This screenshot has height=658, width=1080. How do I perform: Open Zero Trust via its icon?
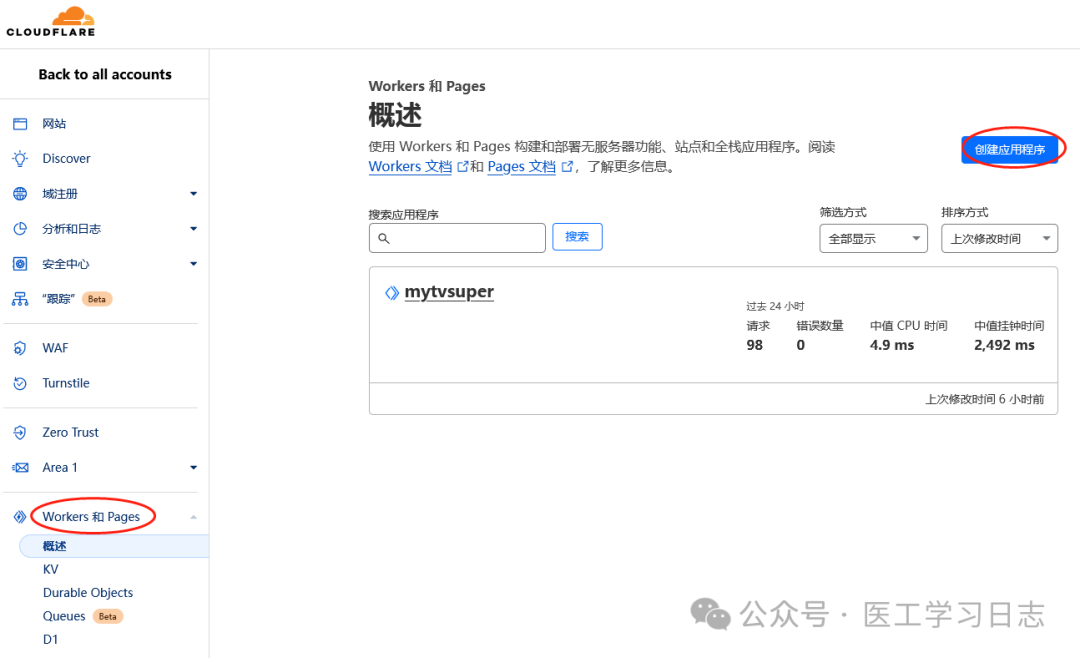(x=19, y=431)
